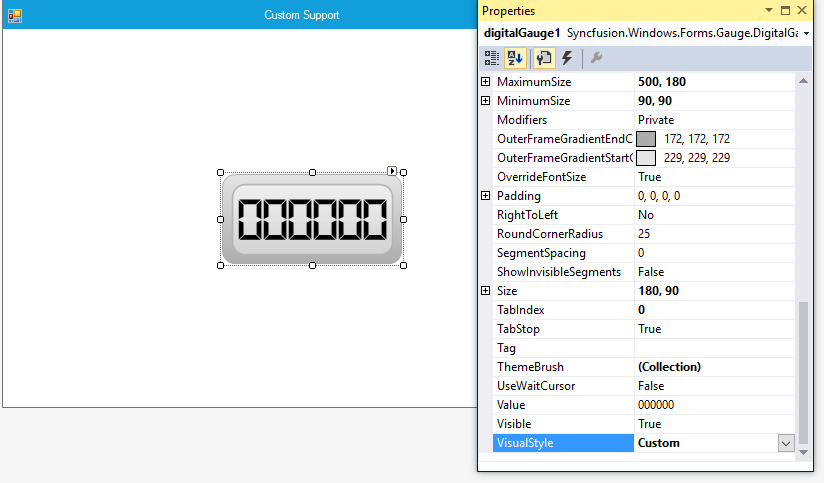Select the ThemeBrush property row
The image size is (824, 483).
point(643,367)
